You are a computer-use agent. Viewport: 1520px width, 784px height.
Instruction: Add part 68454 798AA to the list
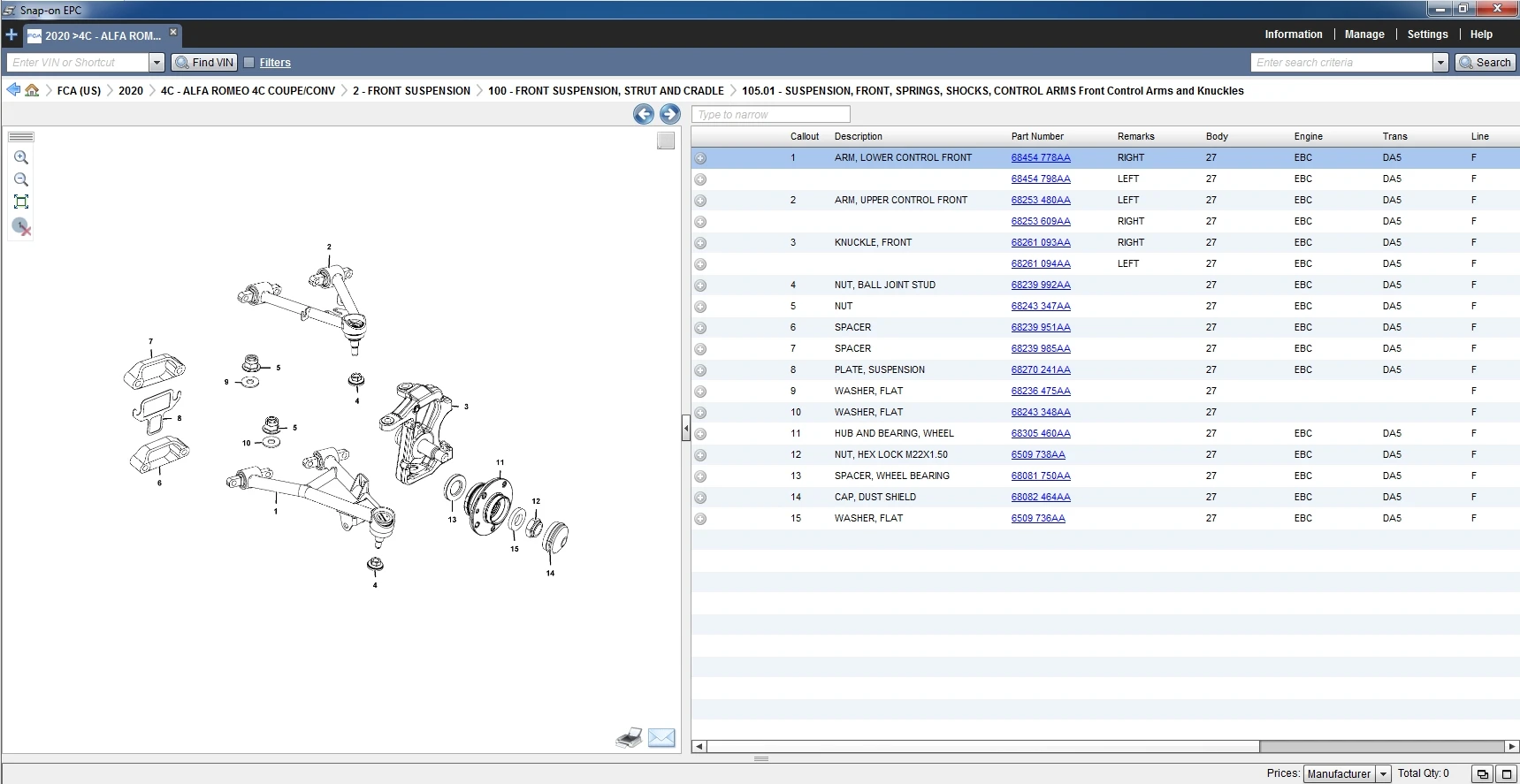[700, 179]
